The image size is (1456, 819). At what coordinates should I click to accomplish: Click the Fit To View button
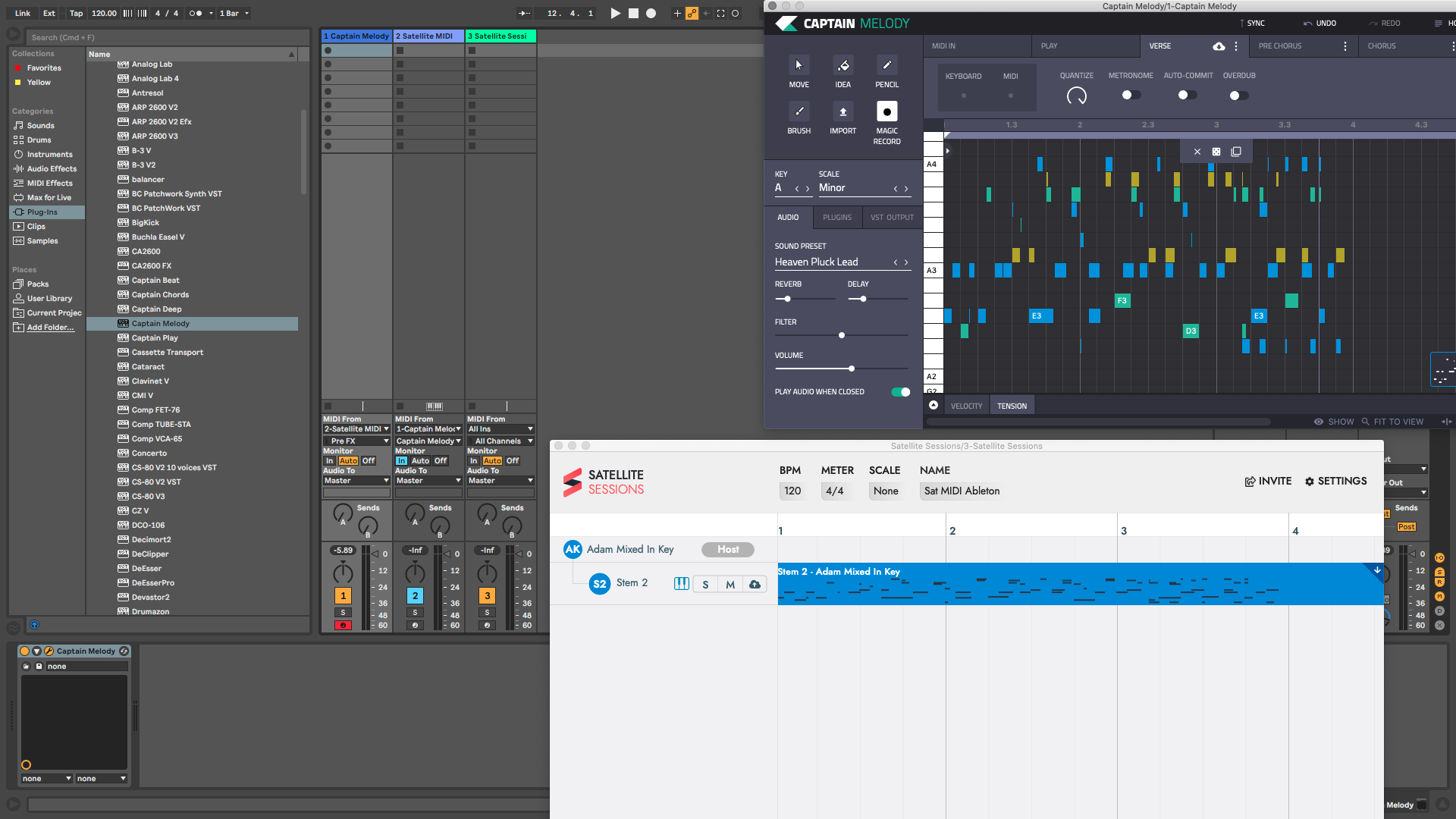pos(1392,422)
